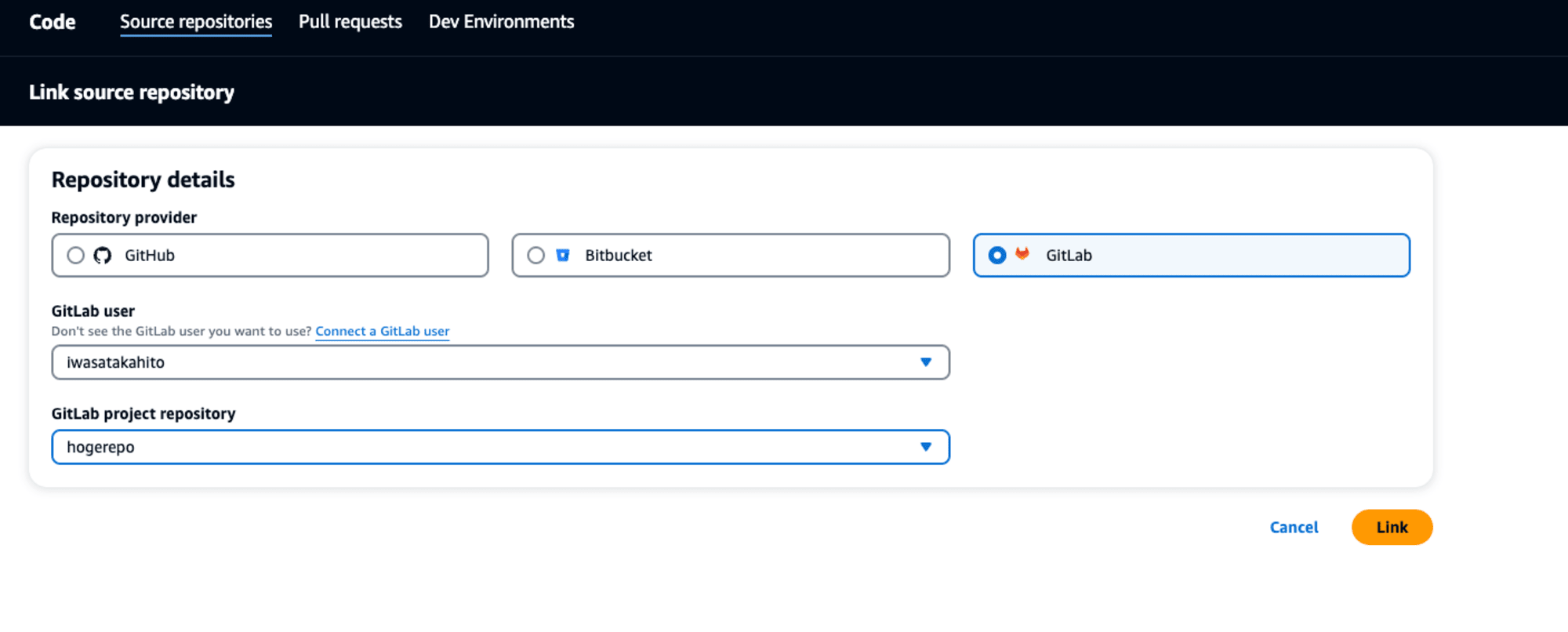Click the Bitbucket provider label text
This screenshot has height=632, width=1568.
[619, 256]
